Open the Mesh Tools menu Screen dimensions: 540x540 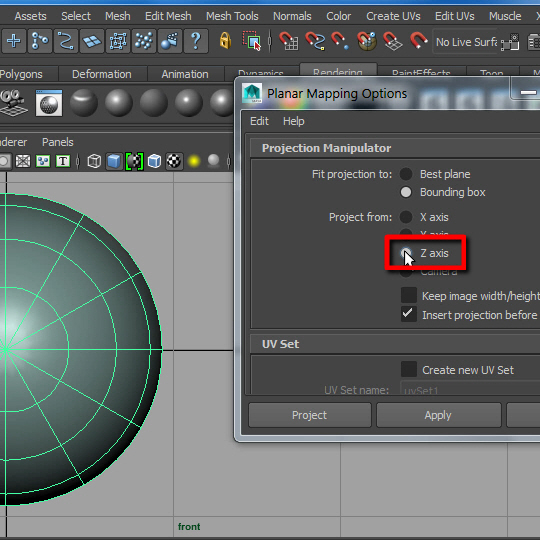click(x=232, y=16)
